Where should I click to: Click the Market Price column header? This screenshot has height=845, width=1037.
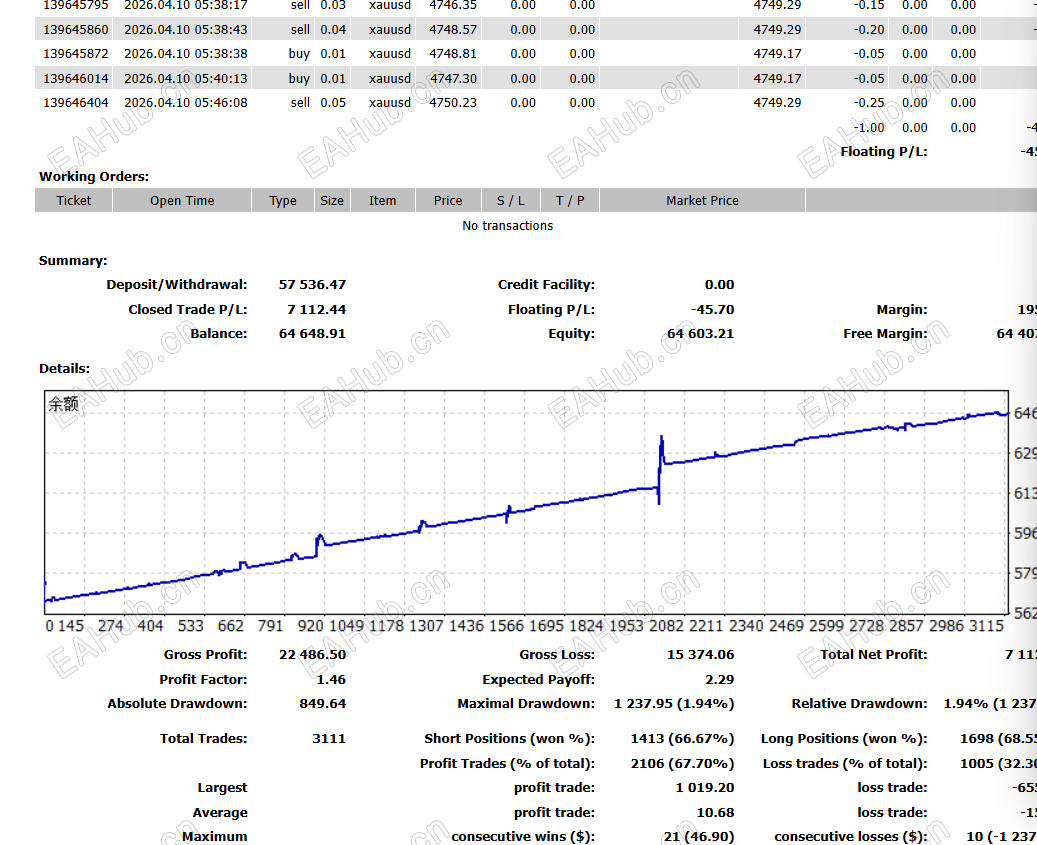[x=702, y=200]
